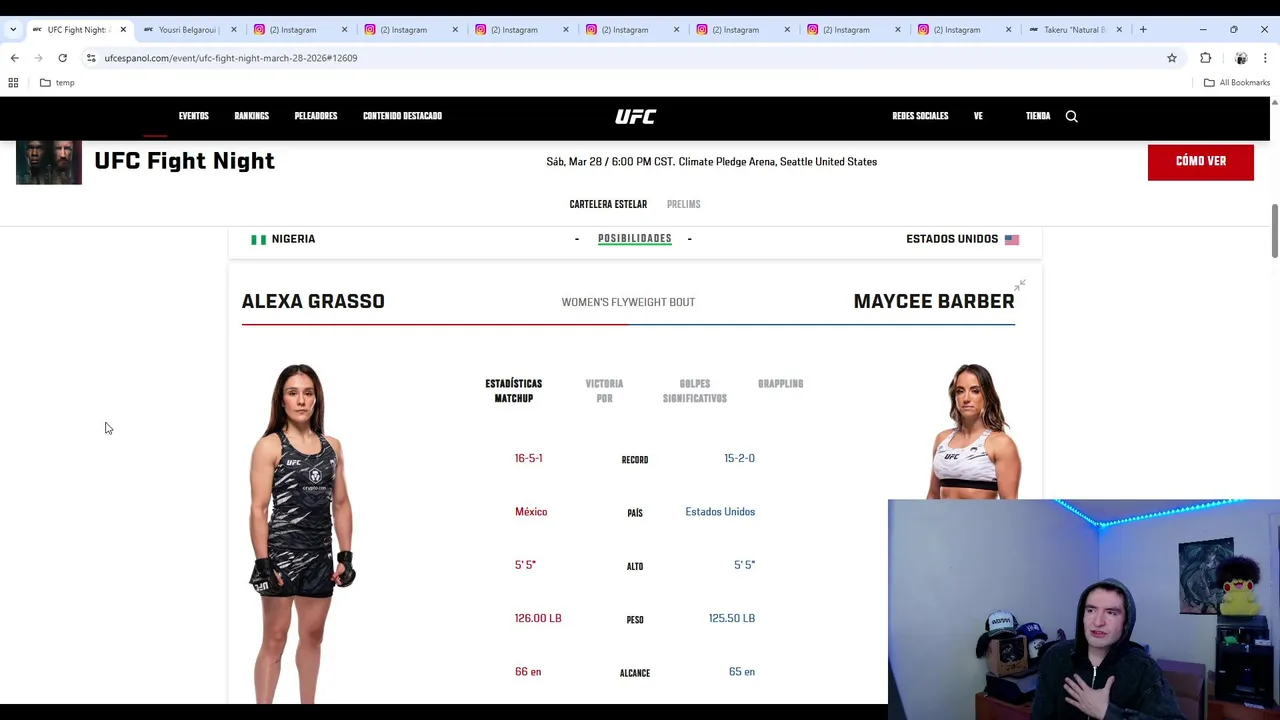Click the browser back arrow

(14, 58)
